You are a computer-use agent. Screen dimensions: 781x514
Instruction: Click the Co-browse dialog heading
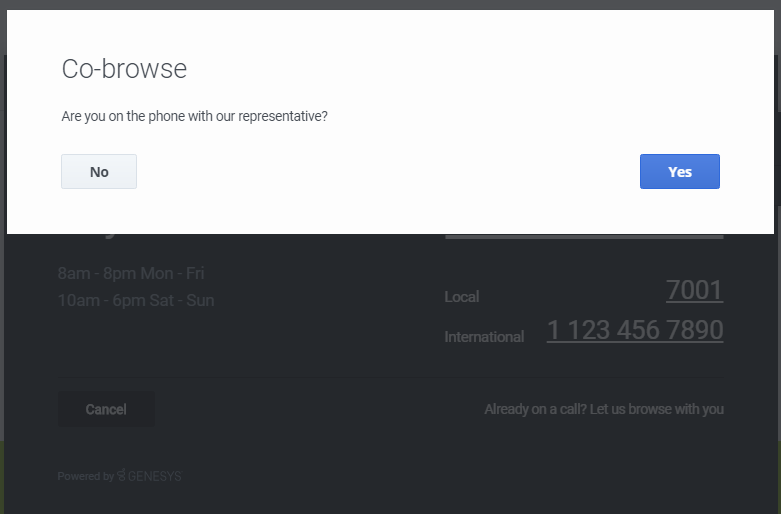pos(124,68)
